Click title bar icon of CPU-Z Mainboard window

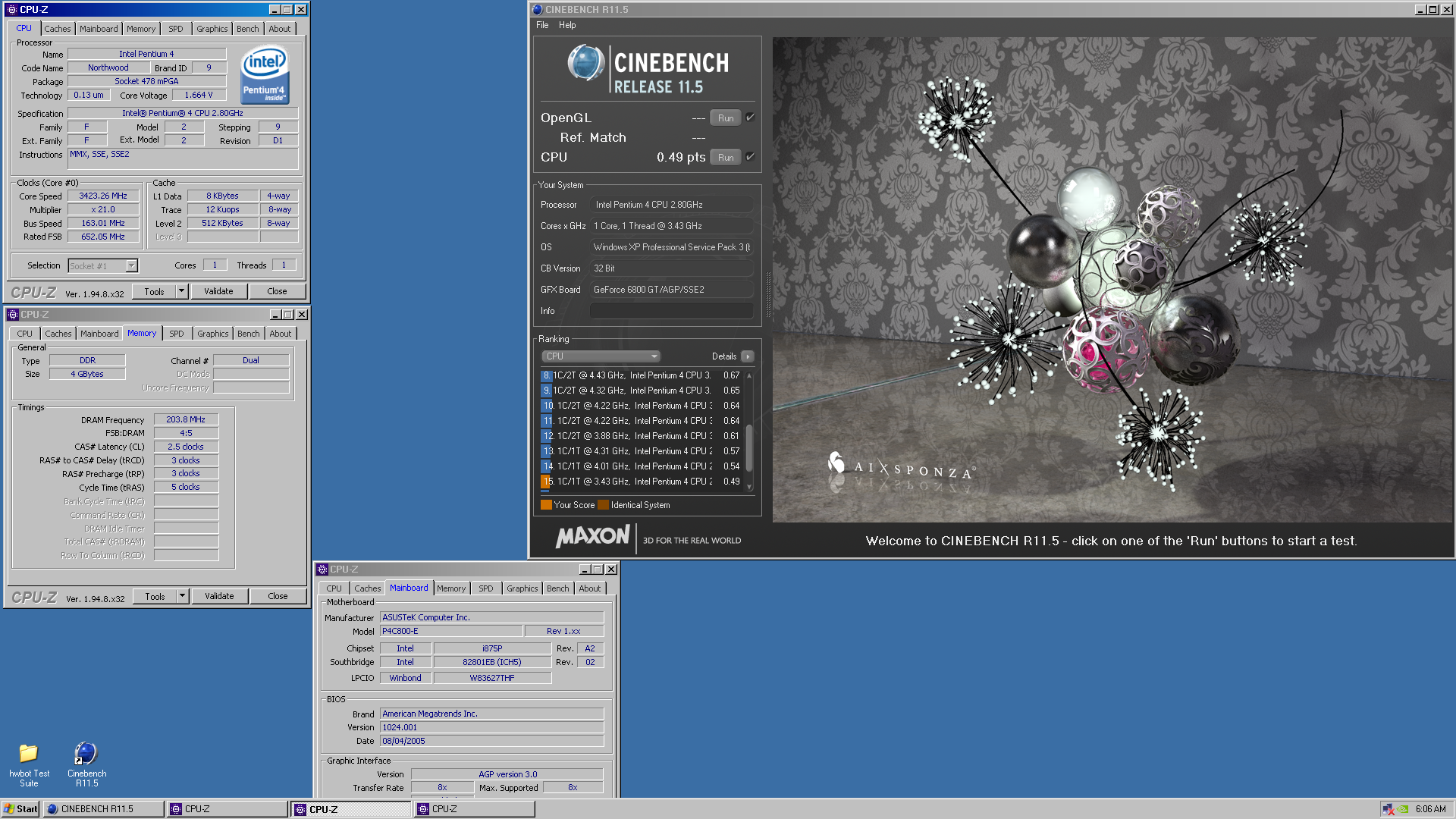[x=322, y=570]
